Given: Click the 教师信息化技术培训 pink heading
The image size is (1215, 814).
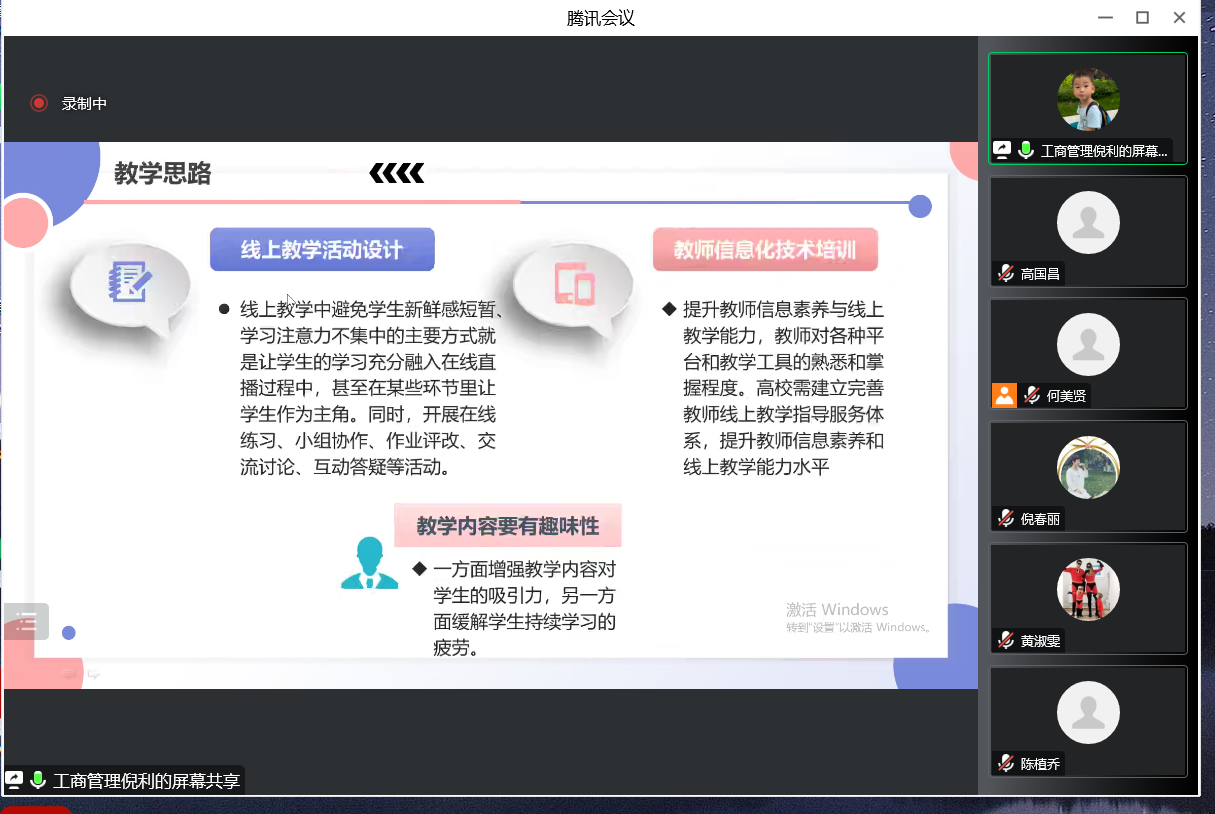Looking at the screenshot, I should tap(765, 250).
